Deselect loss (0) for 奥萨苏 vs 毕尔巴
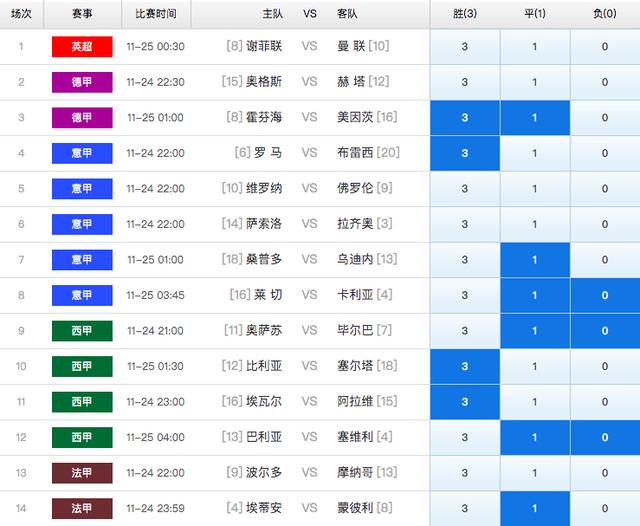The height and width of the screenshot is (526, 640). (x=605, y=331)
